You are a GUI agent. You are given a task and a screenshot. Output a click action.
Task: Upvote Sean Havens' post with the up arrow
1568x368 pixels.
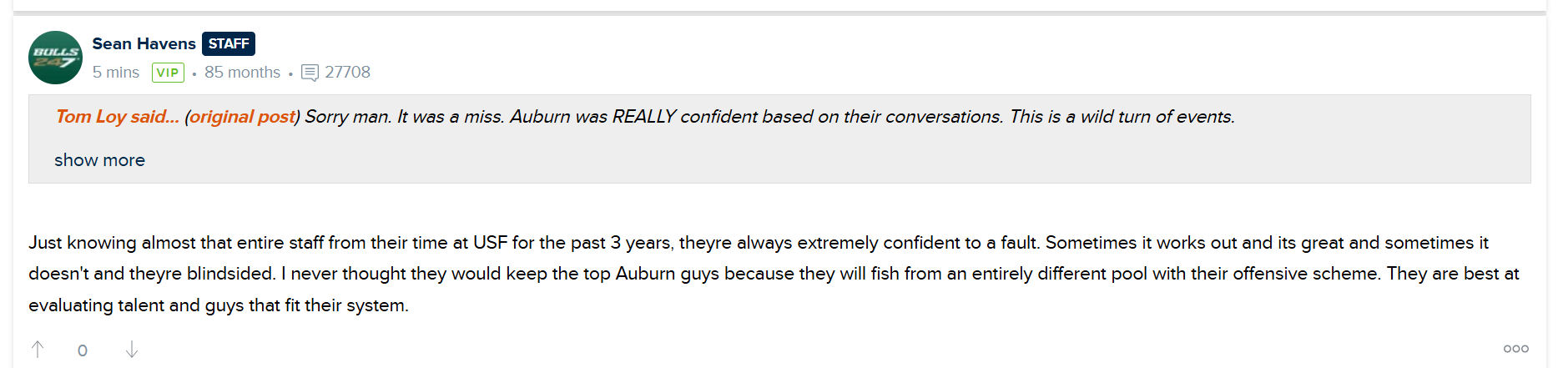pos(38,350)
